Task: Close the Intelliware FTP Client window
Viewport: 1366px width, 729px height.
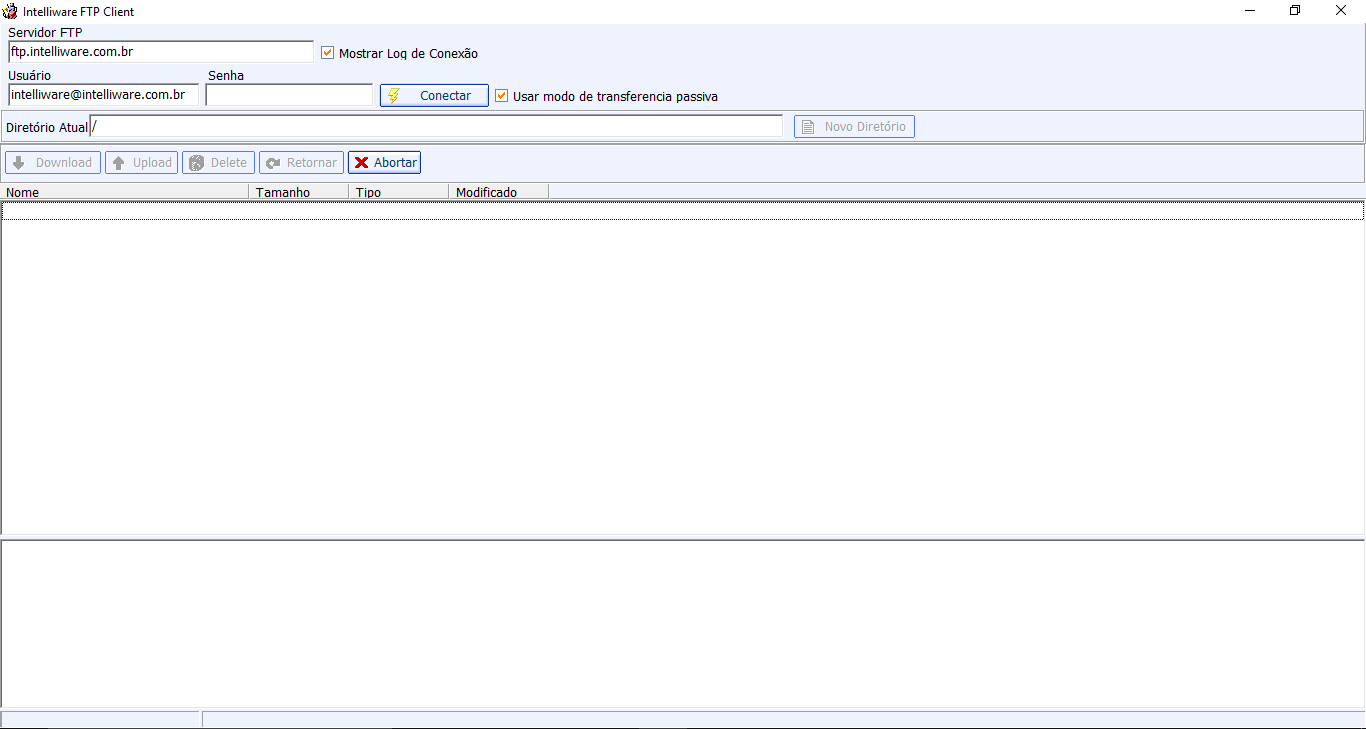Action: [x=1342, y=11]
